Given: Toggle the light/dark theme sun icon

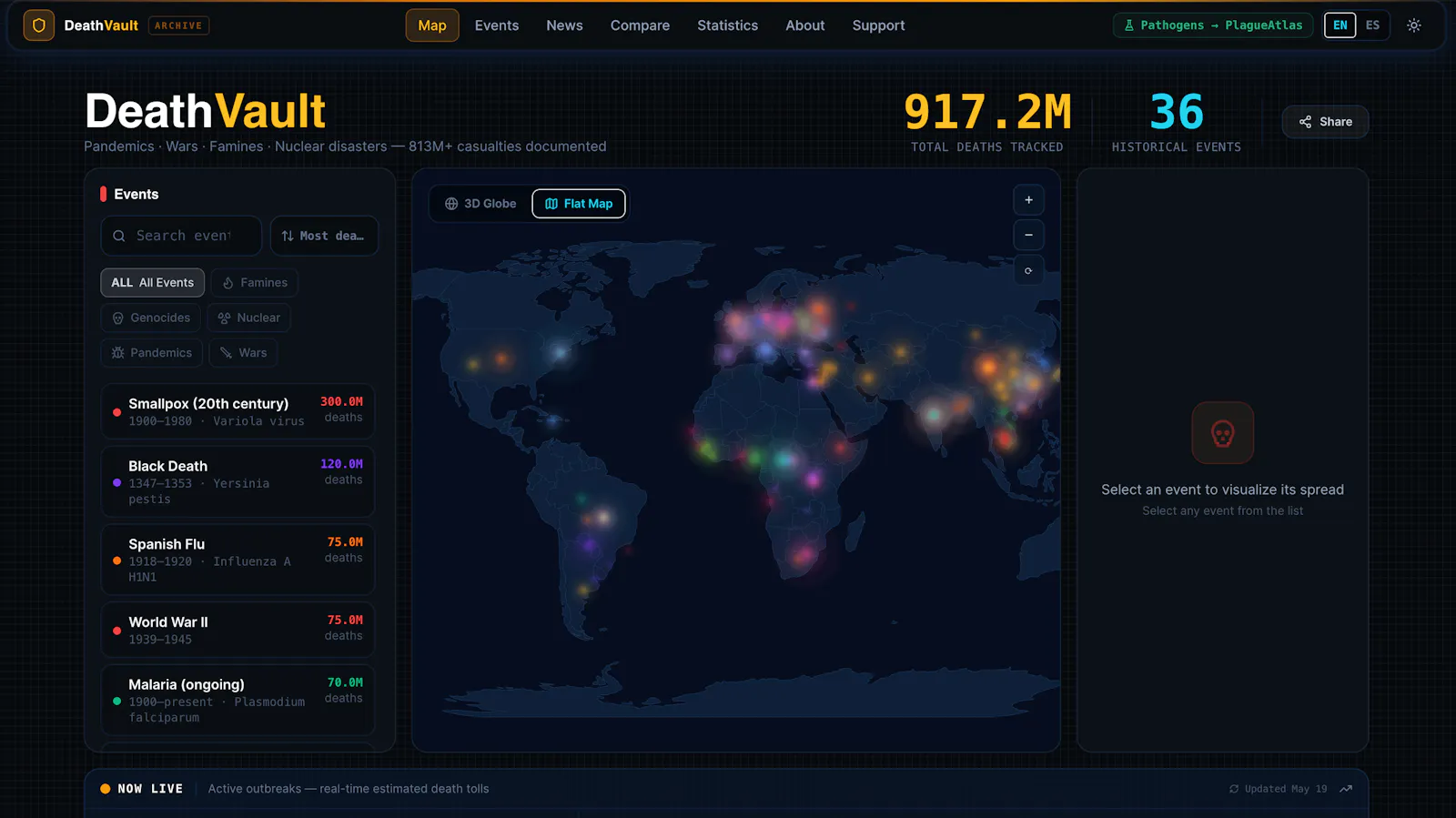Looking at the screenshot, I should 1413,25.
